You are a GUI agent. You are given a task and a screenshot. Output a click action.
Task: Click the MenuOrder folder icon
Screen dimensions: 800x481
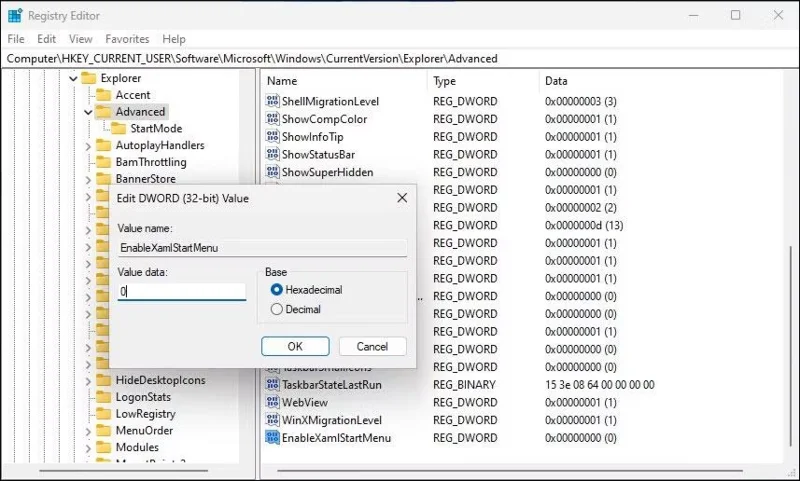[104, 431]
